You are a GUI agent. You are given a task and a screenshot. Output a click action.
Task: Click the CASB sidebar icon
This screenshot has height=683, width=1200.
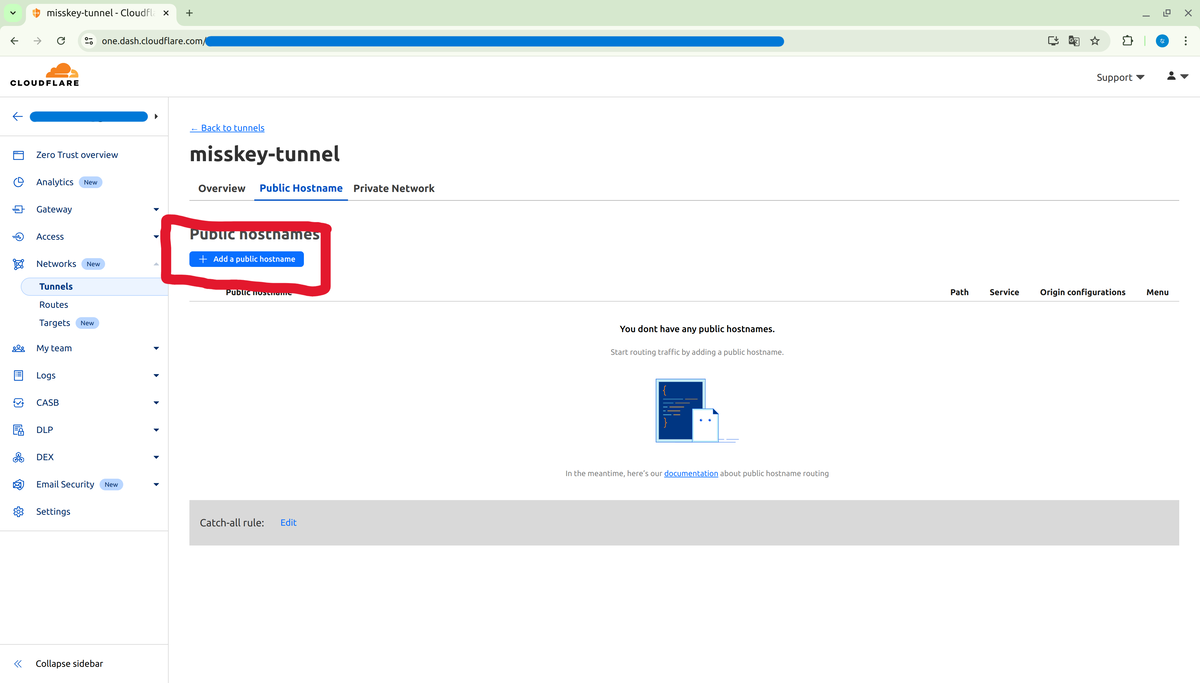18,402
